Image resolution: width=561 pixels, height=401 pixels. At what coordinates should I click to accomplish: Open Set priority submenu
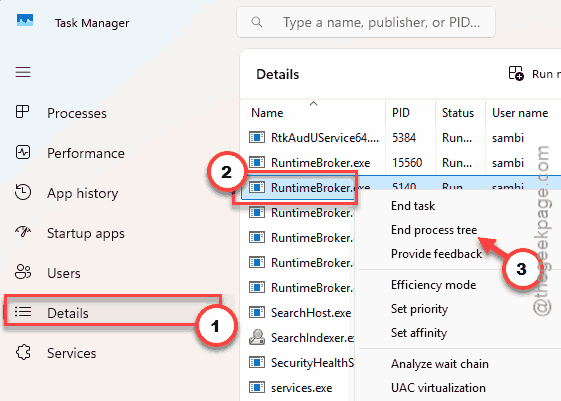[x=419, y=309]
